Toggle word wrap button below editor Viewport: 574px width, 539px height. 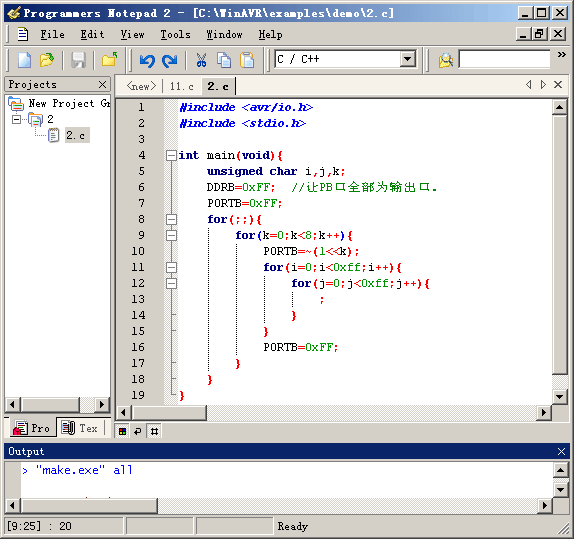coord(138,431)
